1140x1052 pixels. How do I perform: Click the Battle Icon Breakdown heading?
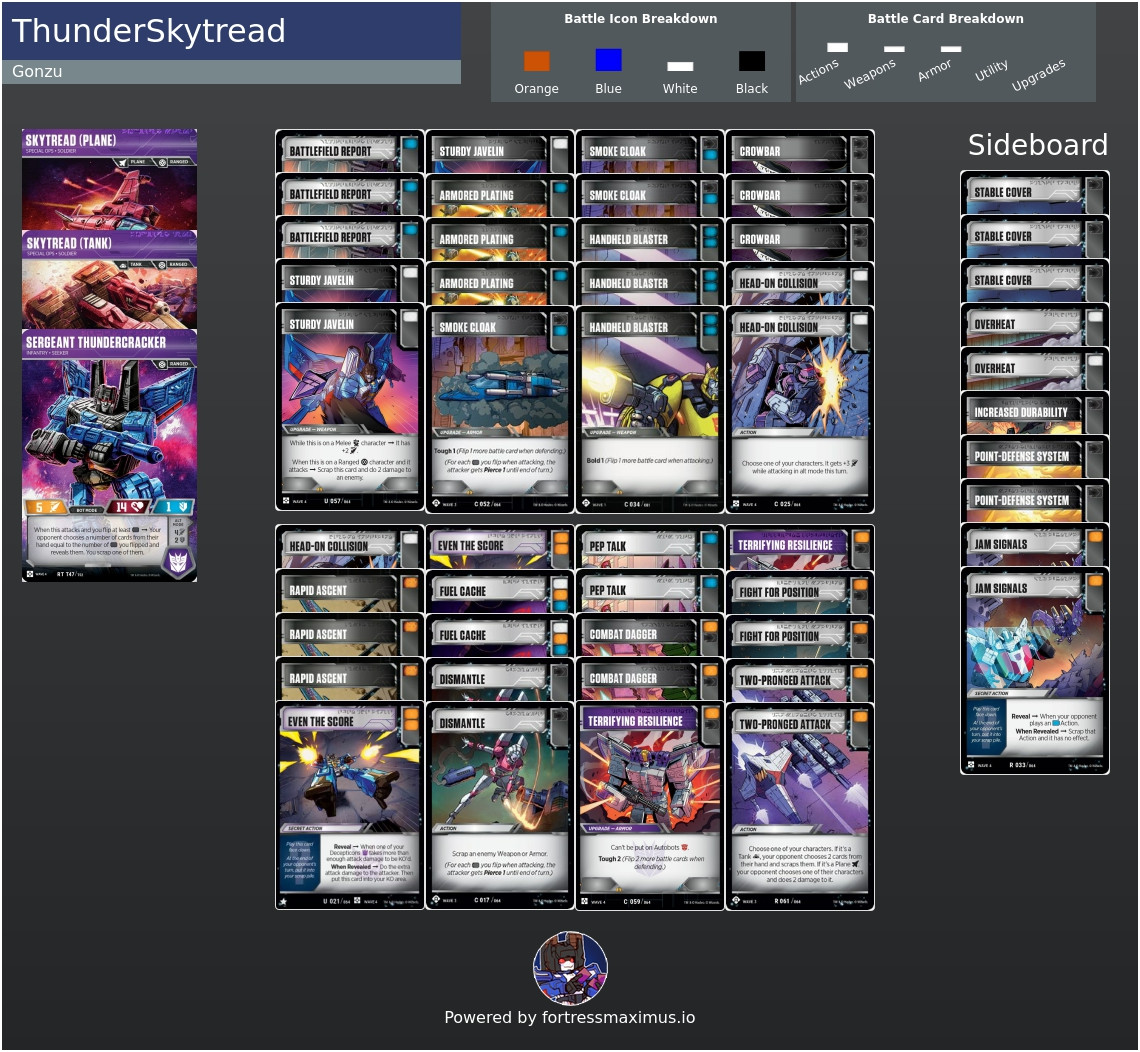click(x=641, y=19)
